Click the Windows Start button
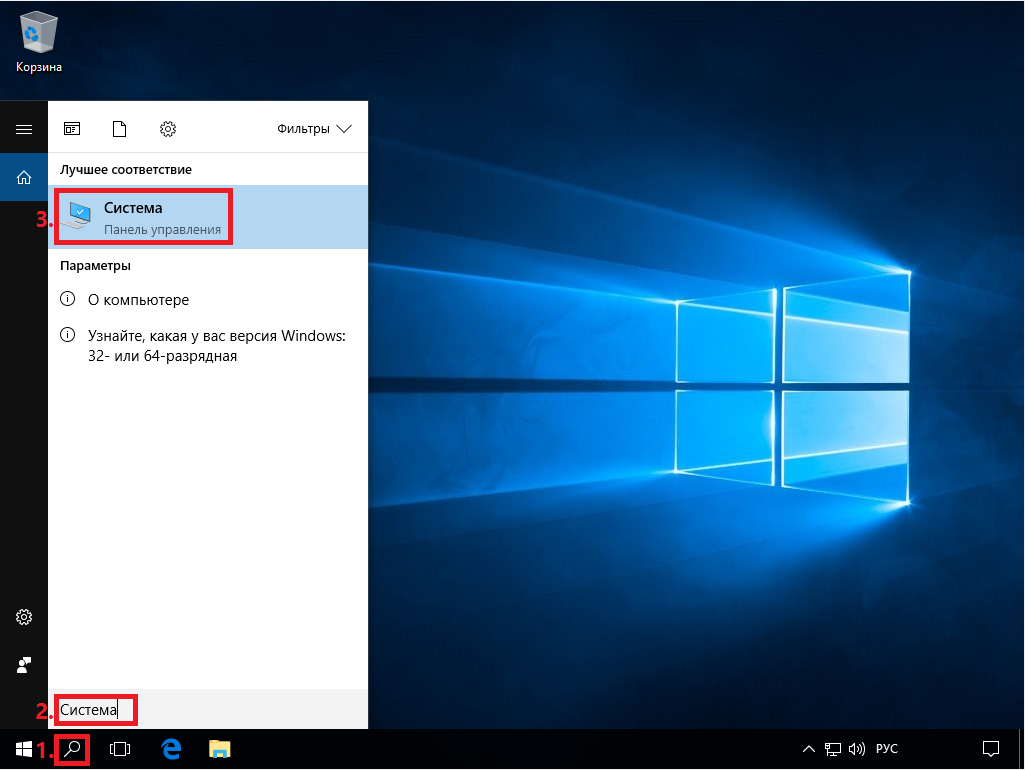Image resolution: width=1025 pixels, height=770 pixels. coord(24,749)
